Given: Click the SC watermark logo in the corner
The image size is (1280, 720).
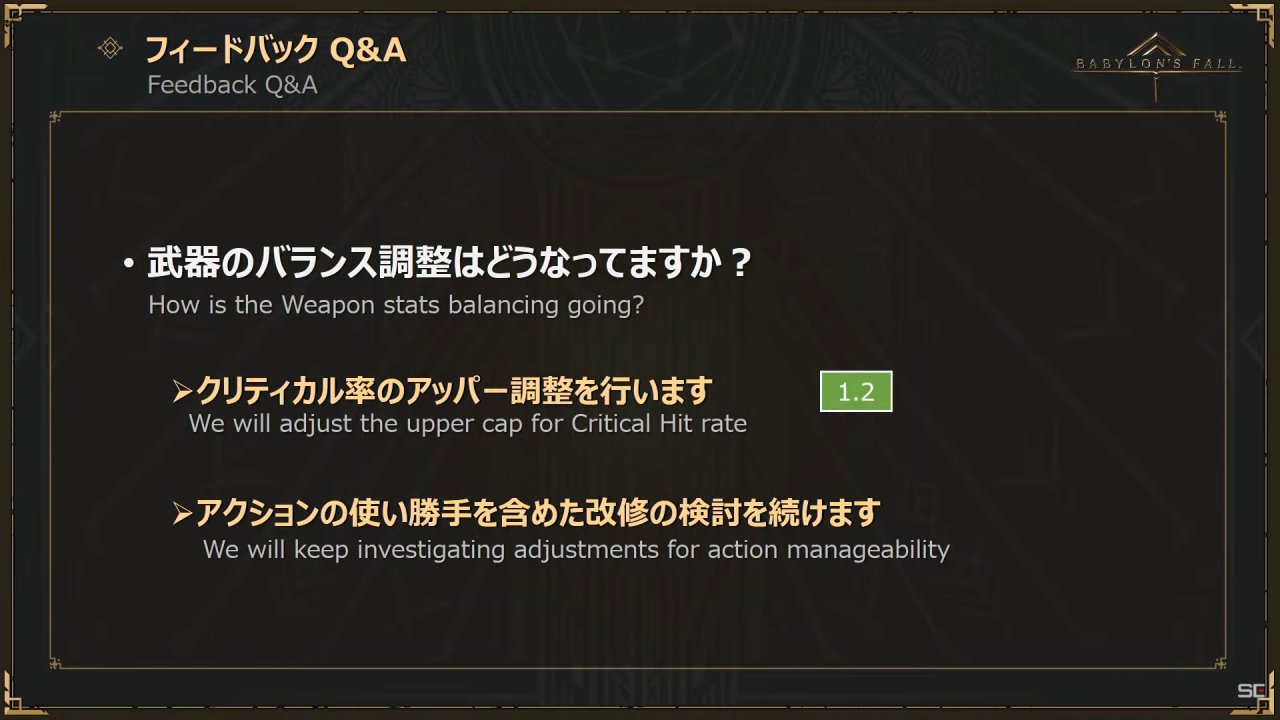Looking at the screenshot, I should coord(1251,691).
